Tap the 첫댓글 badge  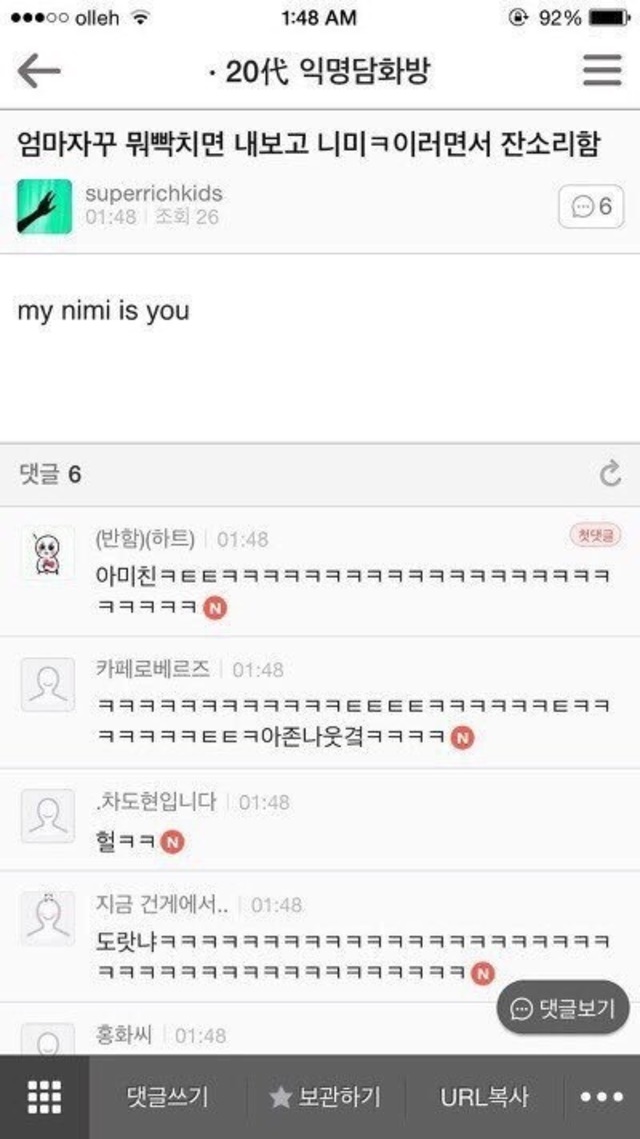tap(594, 536)
